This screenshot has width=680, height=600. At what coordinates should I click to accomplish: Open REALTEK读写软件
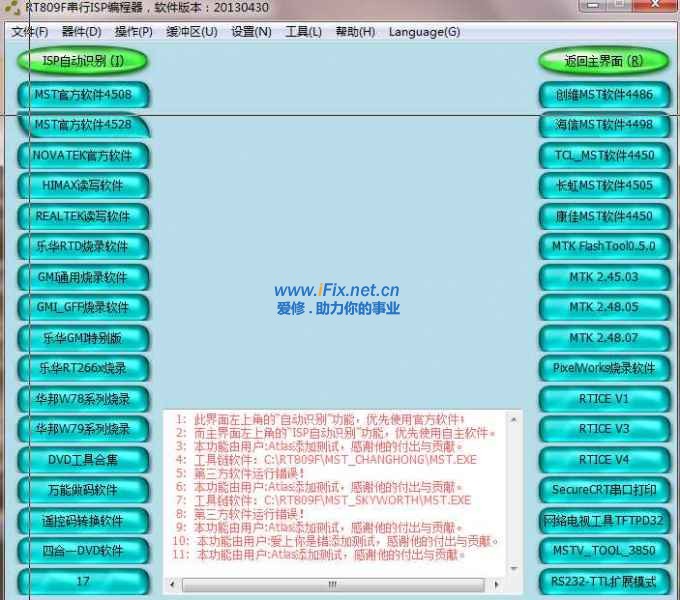(83, 216)
